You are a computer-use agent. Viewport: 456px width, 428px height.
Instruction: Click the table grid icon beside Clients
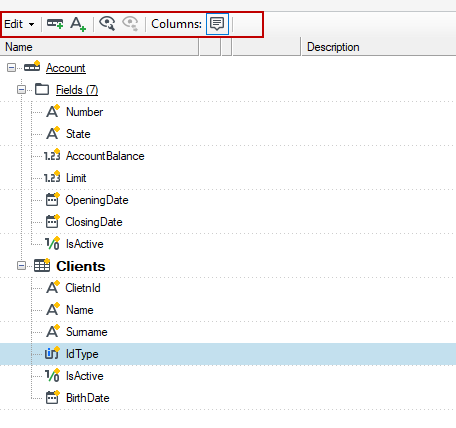[42, 265]
